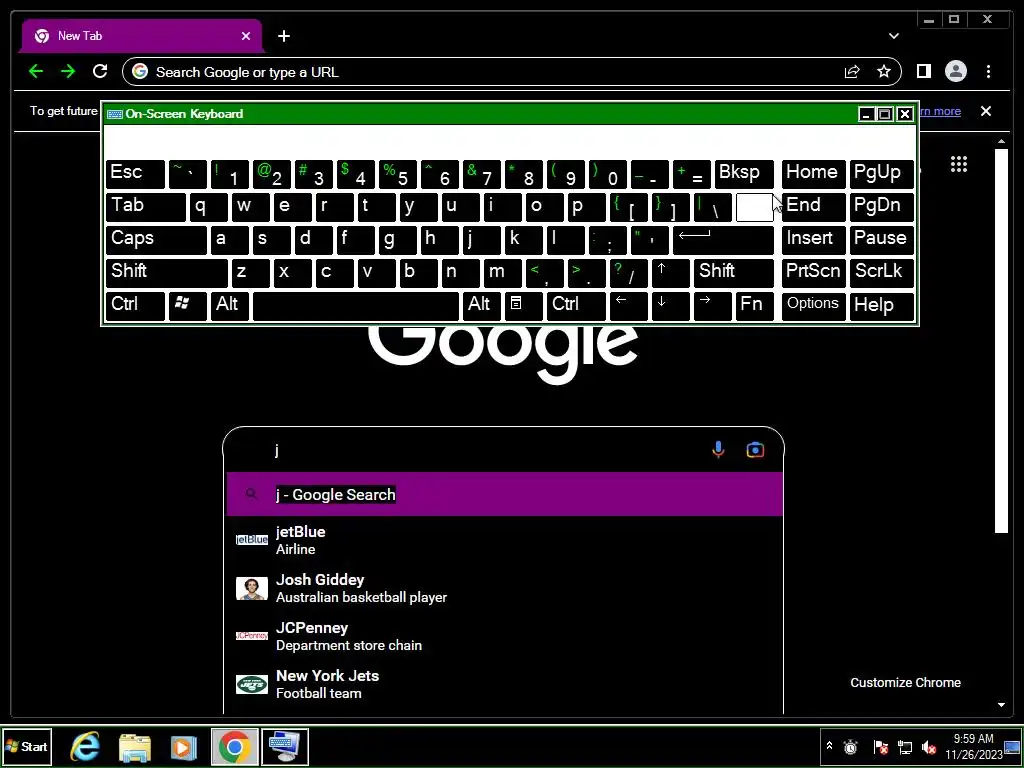
Task: Click Customize Chrome
Action: 905,682
